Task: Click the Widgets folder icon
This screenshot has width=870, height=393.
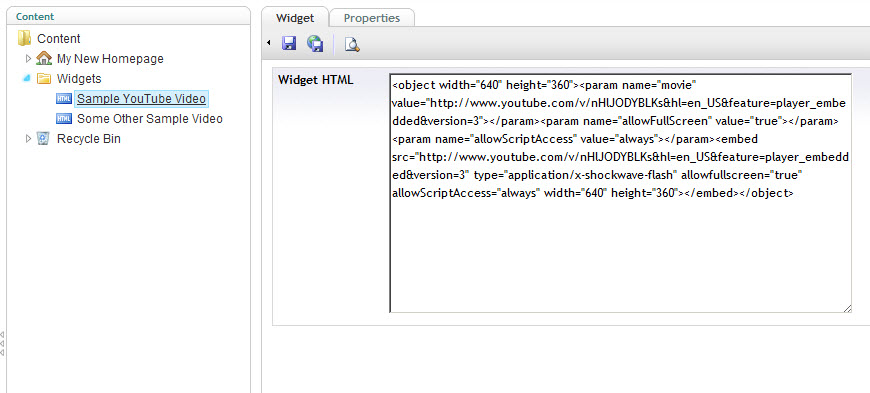Action: (x=44, y=79)
